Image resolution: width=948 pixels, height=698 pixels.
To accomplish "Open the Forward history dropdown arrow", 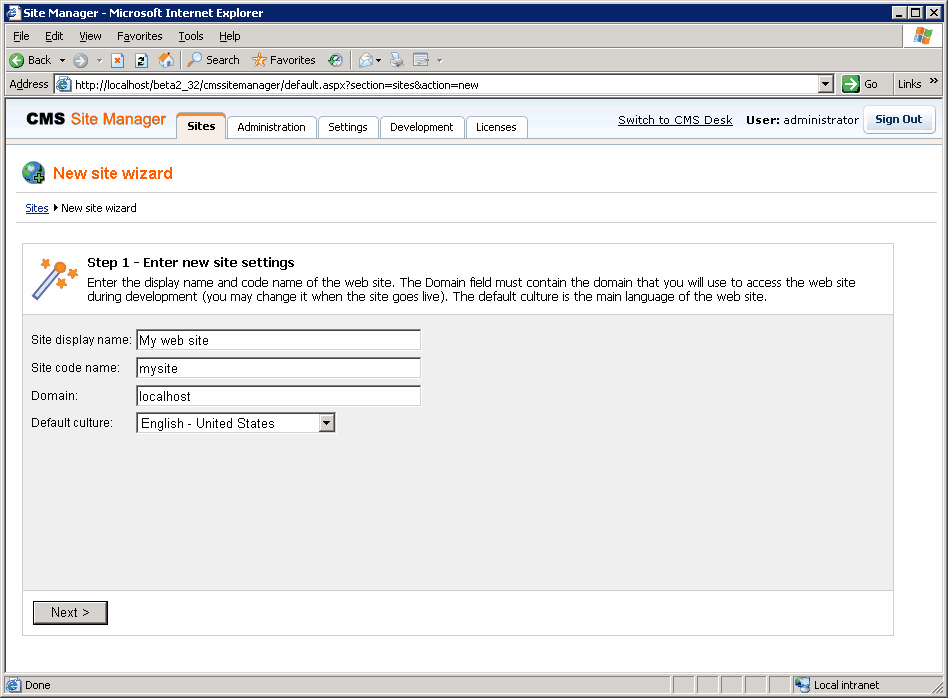I will [100, 60].
